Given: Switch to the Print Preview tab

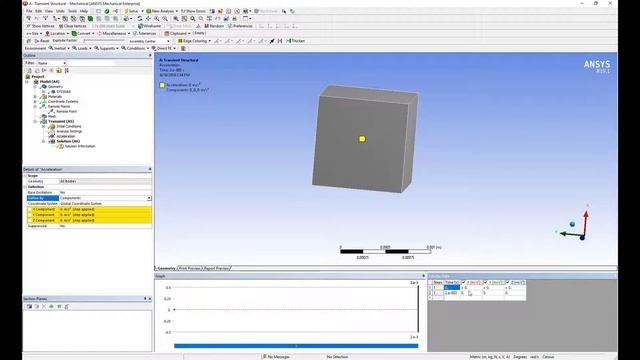Looking at the screenshot, I should coord(190,268).
